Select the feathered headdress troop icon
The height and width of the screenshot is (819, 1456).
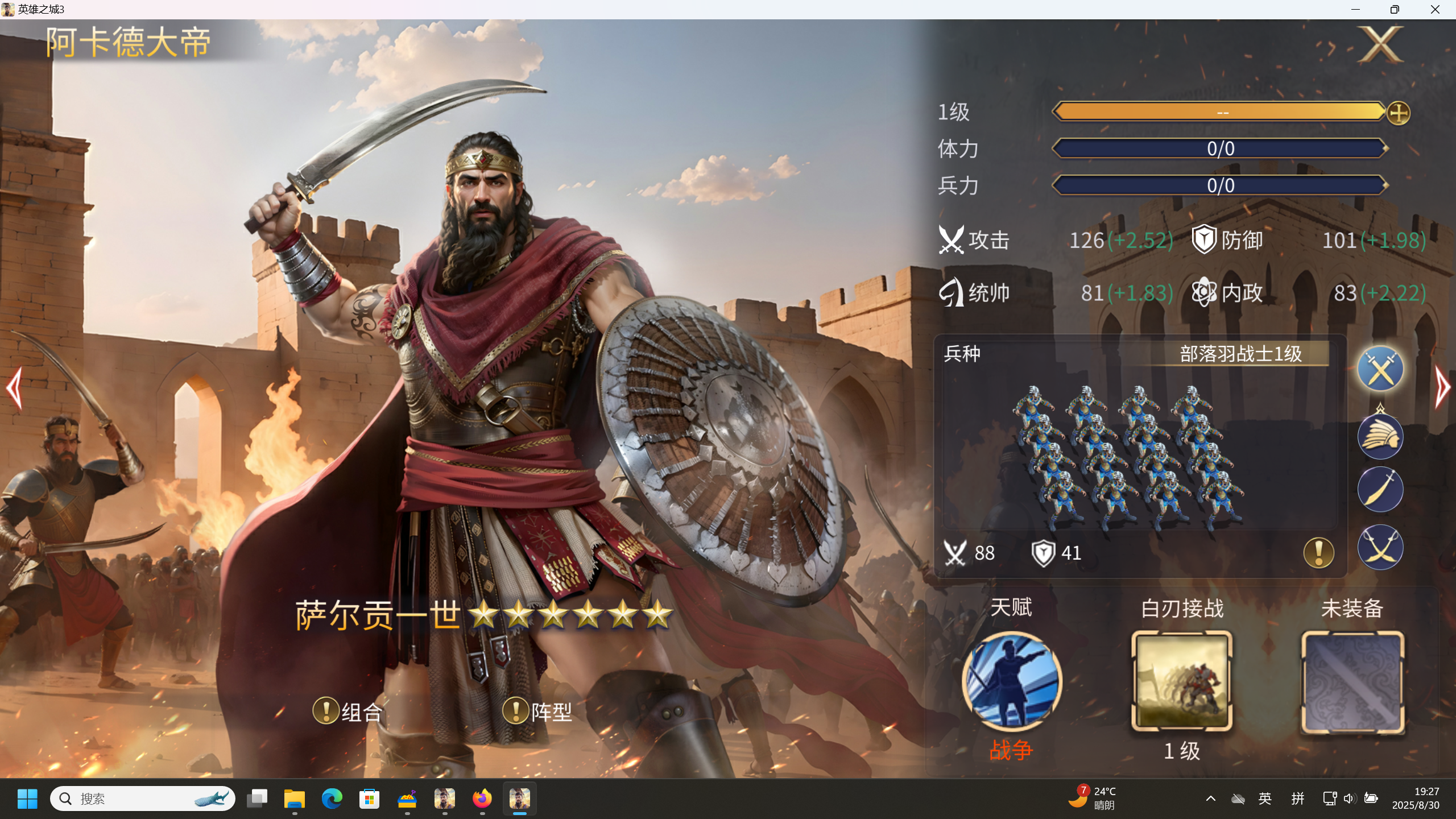[1380, 436]
